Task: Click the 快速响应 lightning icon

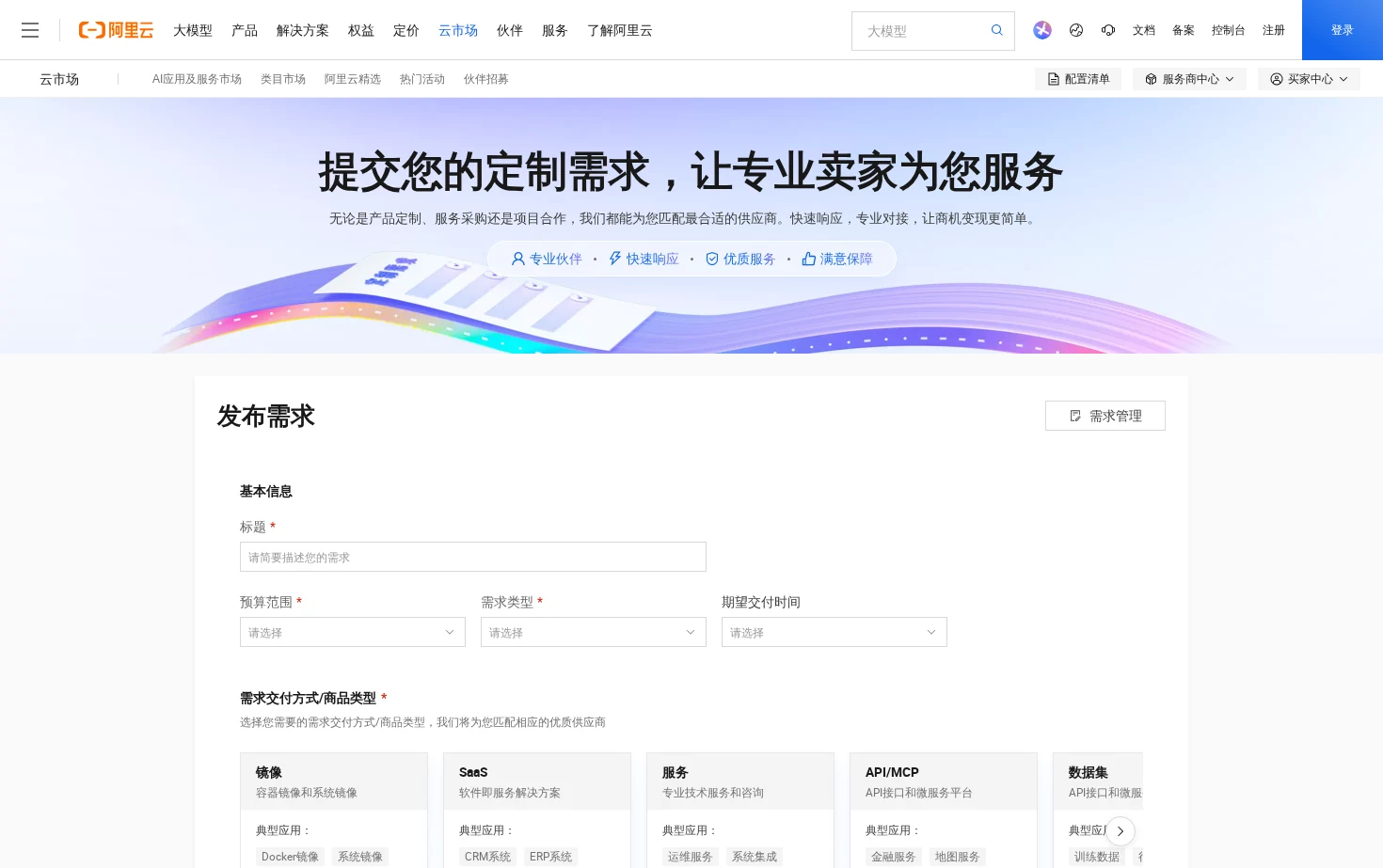Action: 615,259
